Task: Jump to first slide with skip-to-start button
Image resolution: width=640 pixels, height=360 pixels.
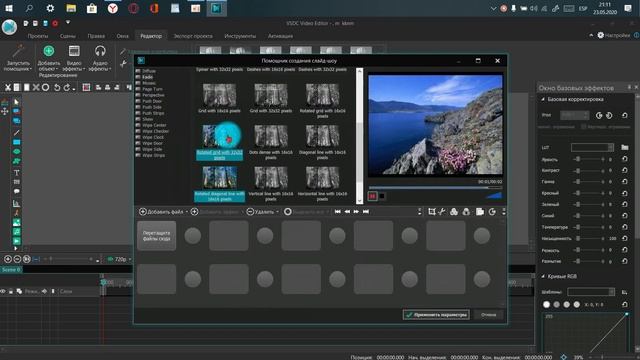Action: [338, 211]
